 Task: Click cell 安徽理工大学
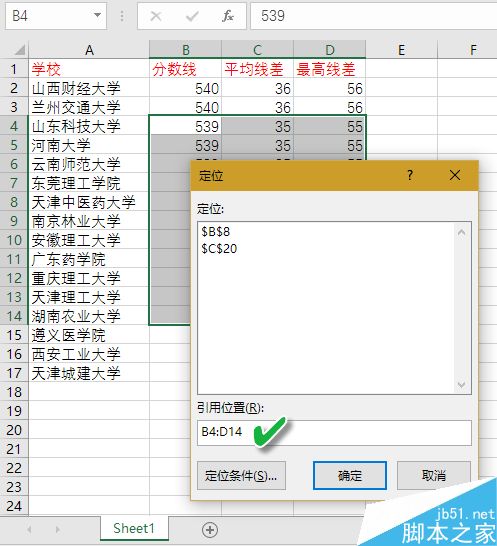point(89,240)
